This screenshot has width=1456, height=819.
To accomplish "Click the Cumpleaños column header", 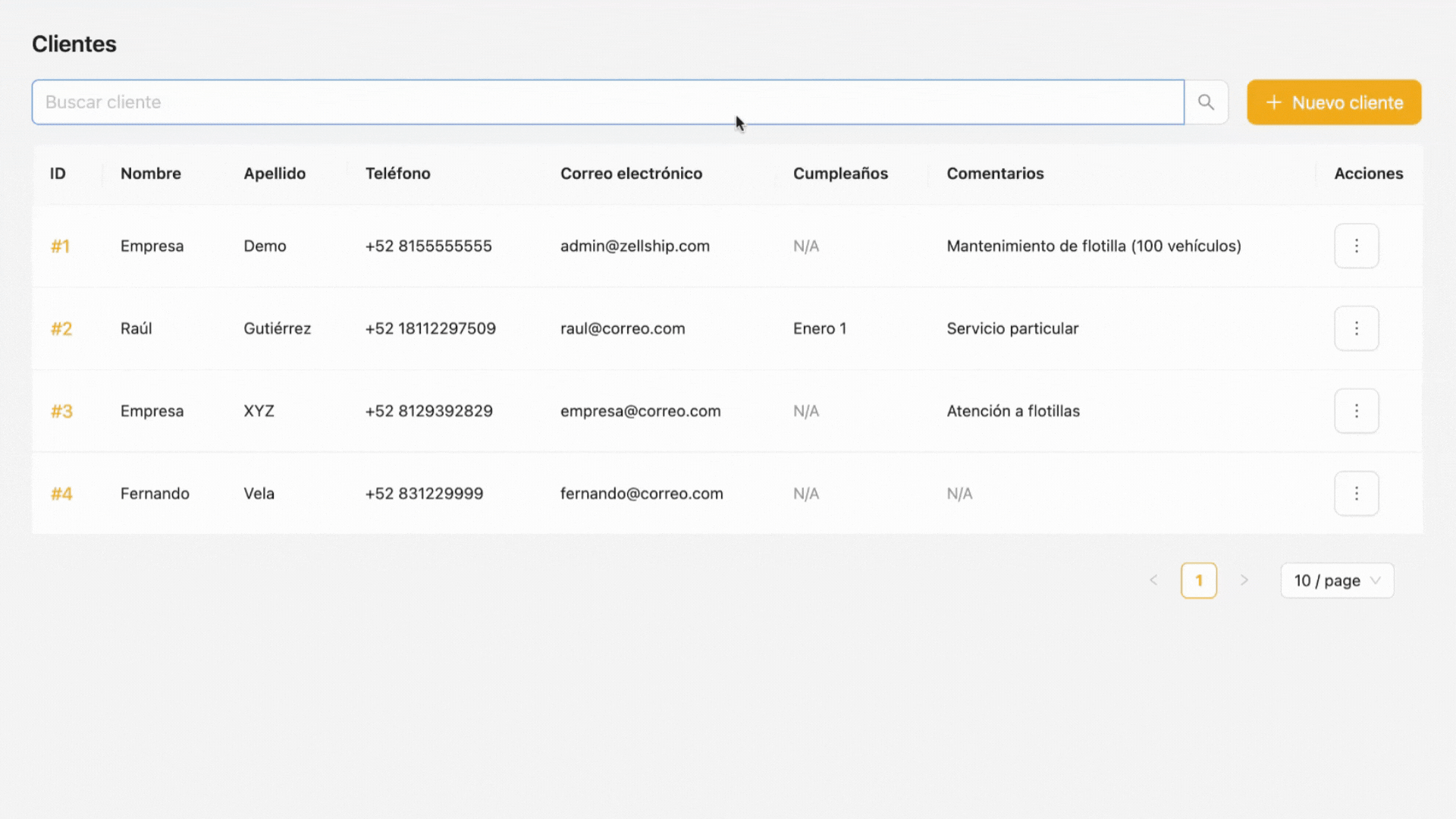I will [840, 174].
